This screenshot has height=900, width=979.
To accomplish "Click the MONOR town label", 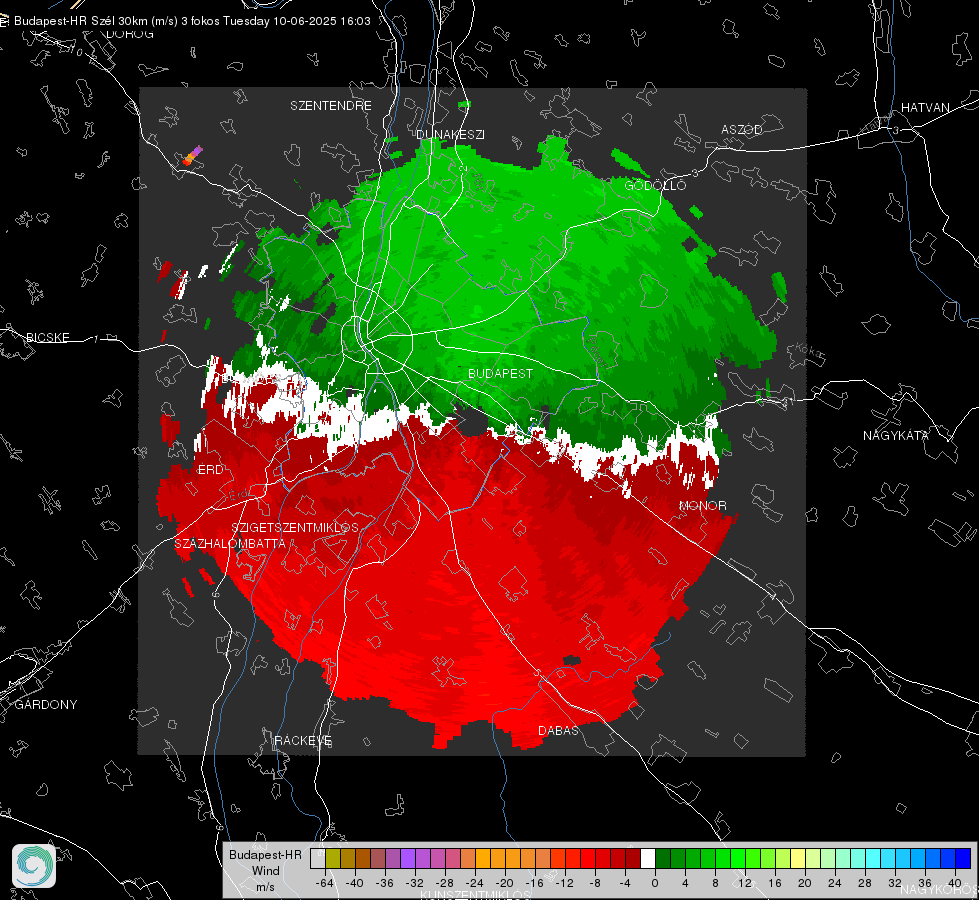I will coord(703,506).
